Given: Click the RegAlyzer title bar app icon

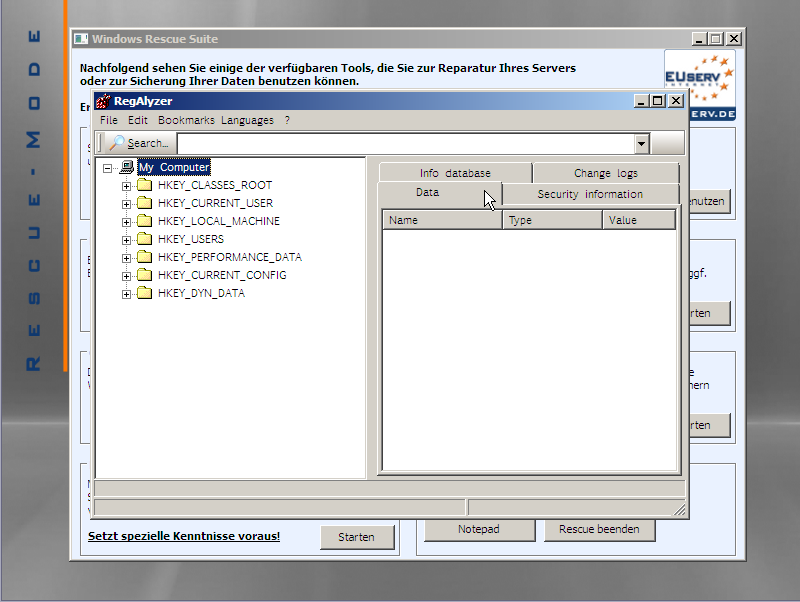Looking at the screenshot, I should click(x=103, y=101).
